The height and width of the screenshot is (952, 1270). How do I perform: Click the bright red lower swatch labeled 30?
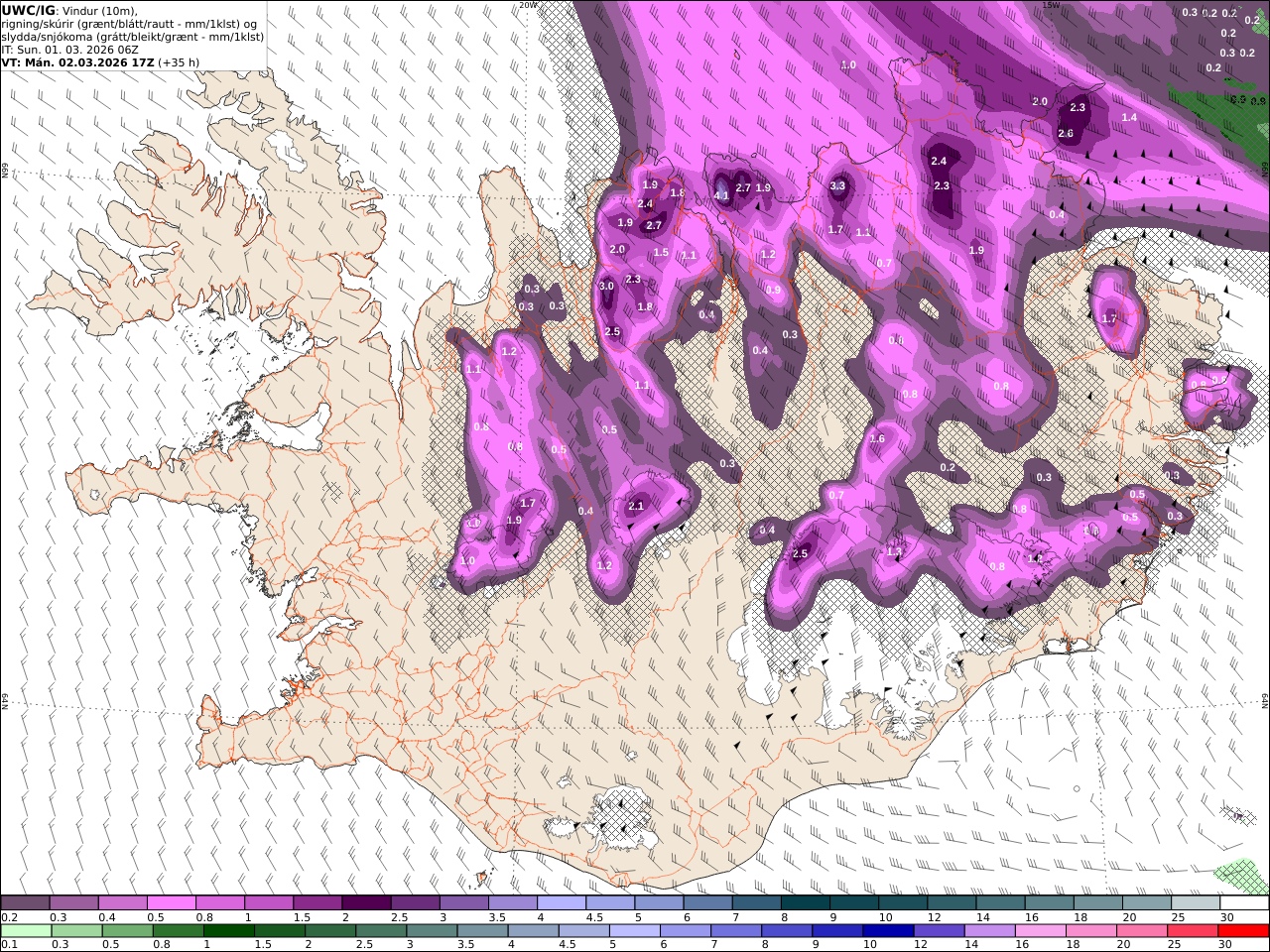click(1244, 930)
